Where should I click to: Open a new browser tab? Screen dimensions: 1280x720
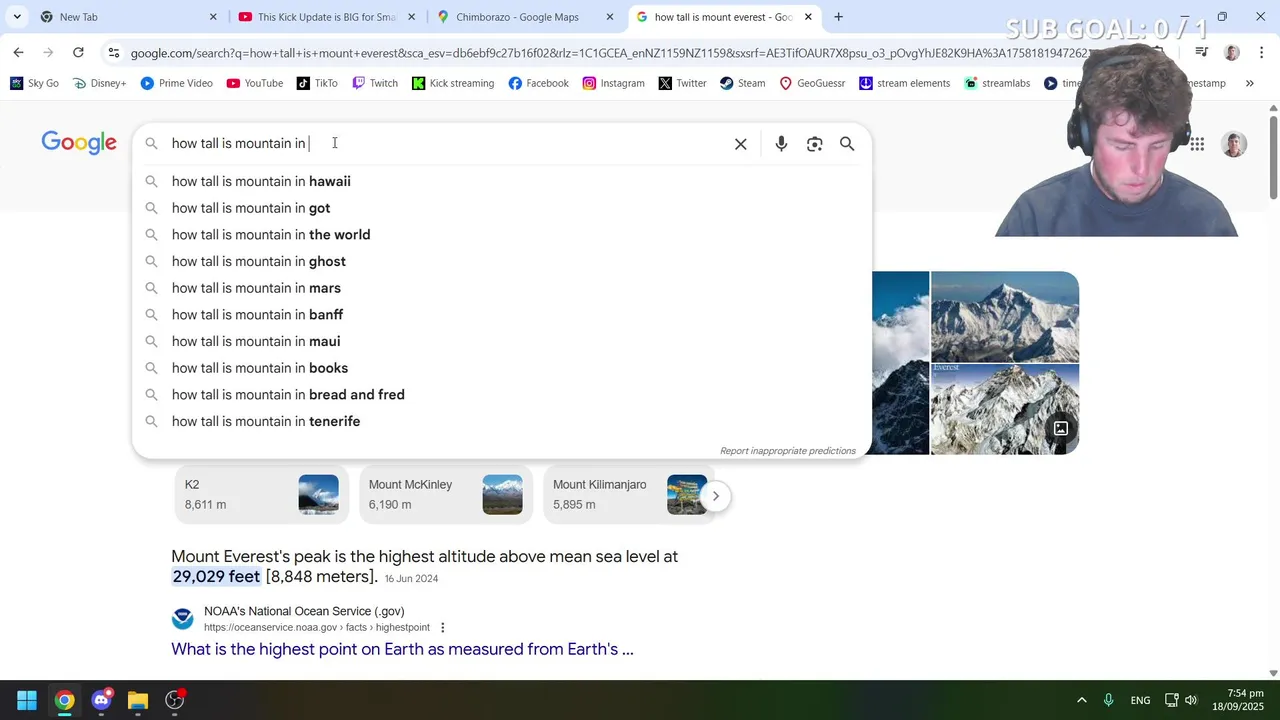tap(838, 17)
